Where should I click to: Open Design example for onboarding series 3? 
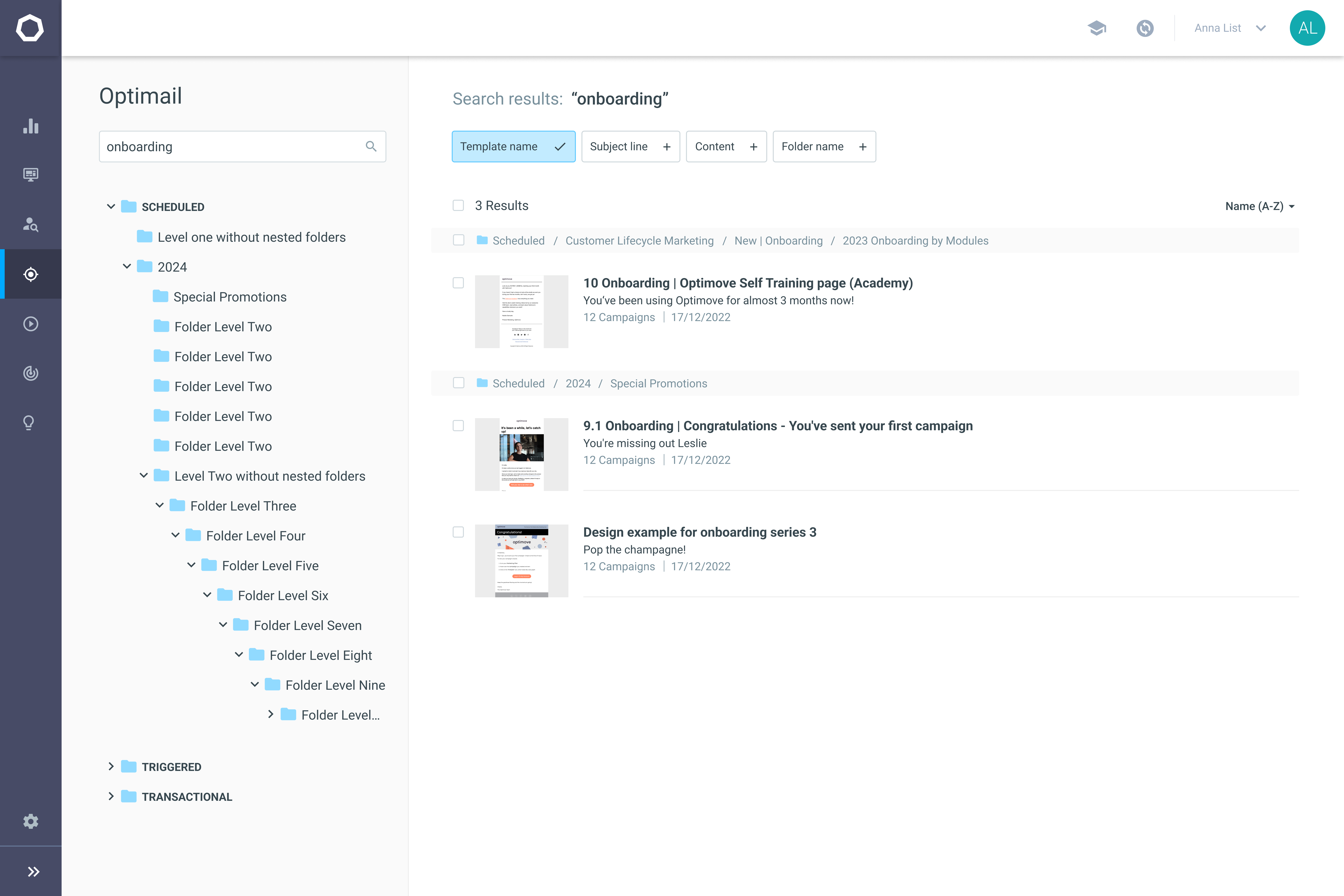(700, 532)
